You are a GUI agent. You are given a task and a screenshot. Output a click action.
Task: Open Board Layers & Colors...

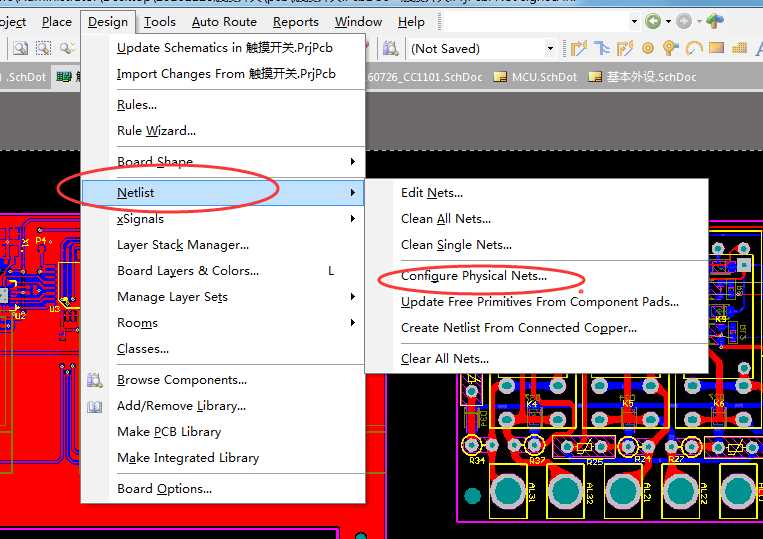(188, 271)
